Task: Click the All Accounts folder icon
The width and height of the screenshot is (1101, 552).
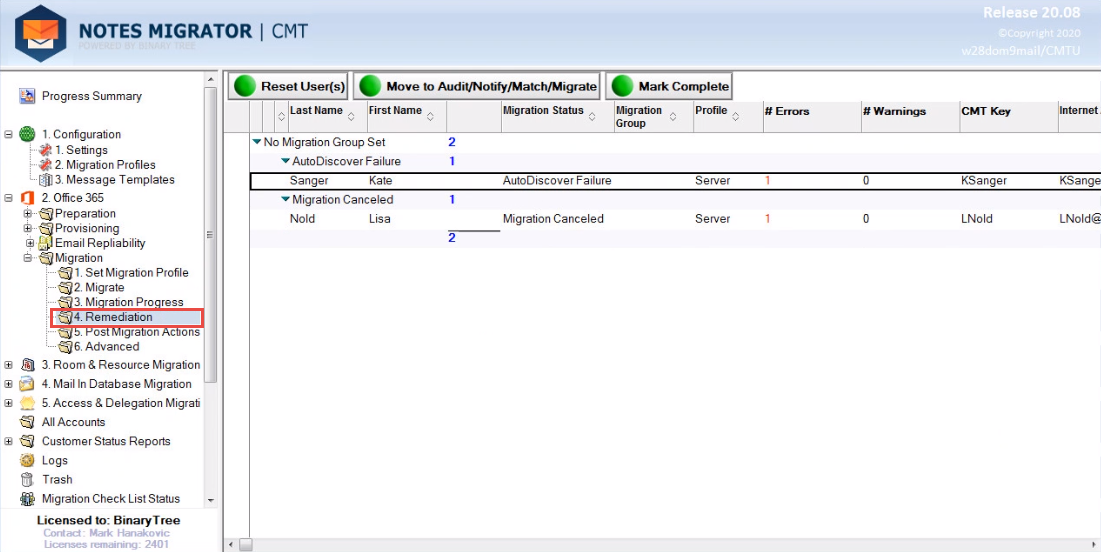Action: pos(27,422)
